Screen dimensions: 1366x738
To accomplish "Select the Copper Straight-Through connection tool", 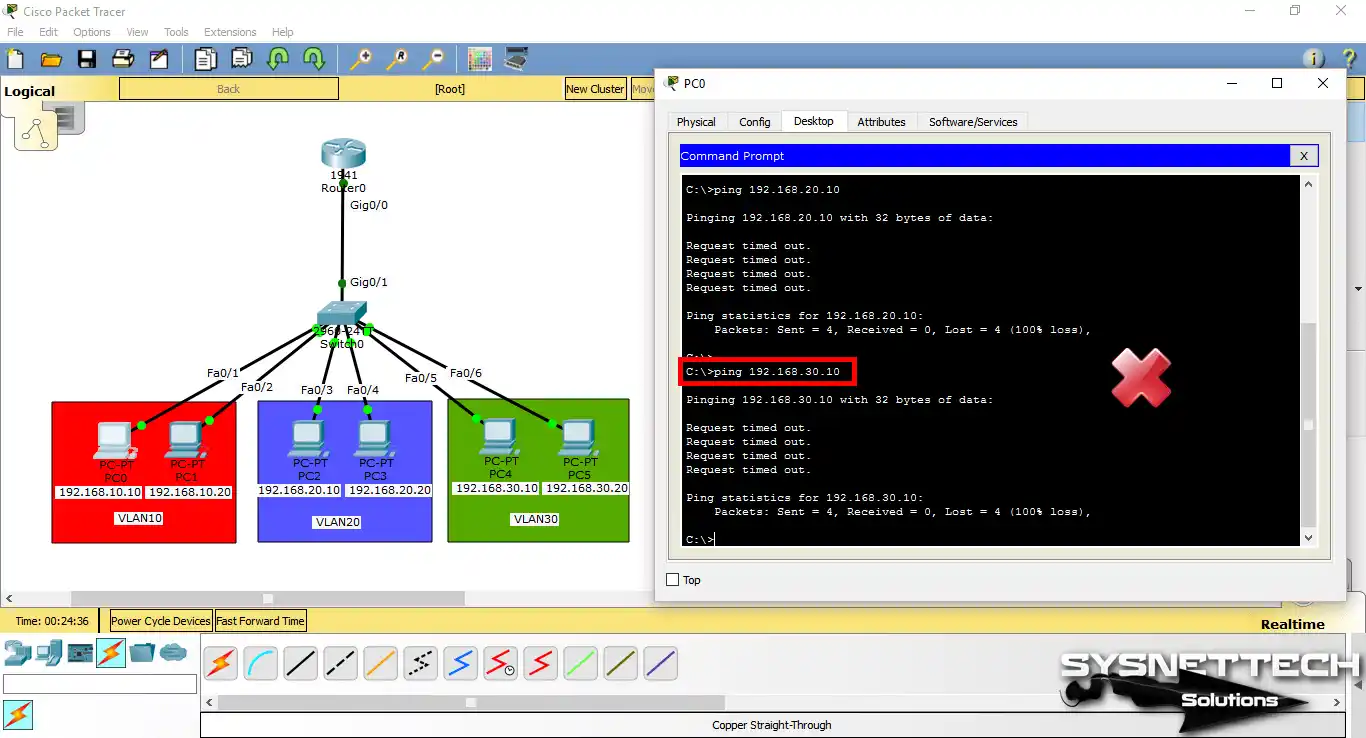I will tap(300, 663).
